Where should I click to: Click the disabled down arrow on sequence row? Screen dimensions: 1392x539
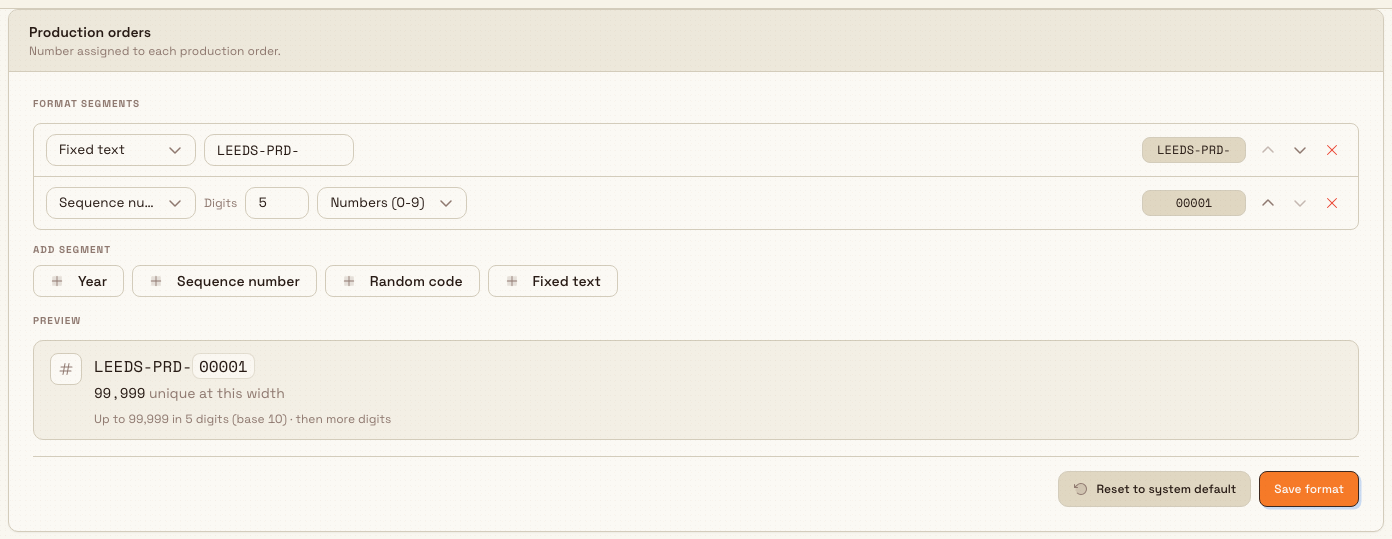[1300, 203]
